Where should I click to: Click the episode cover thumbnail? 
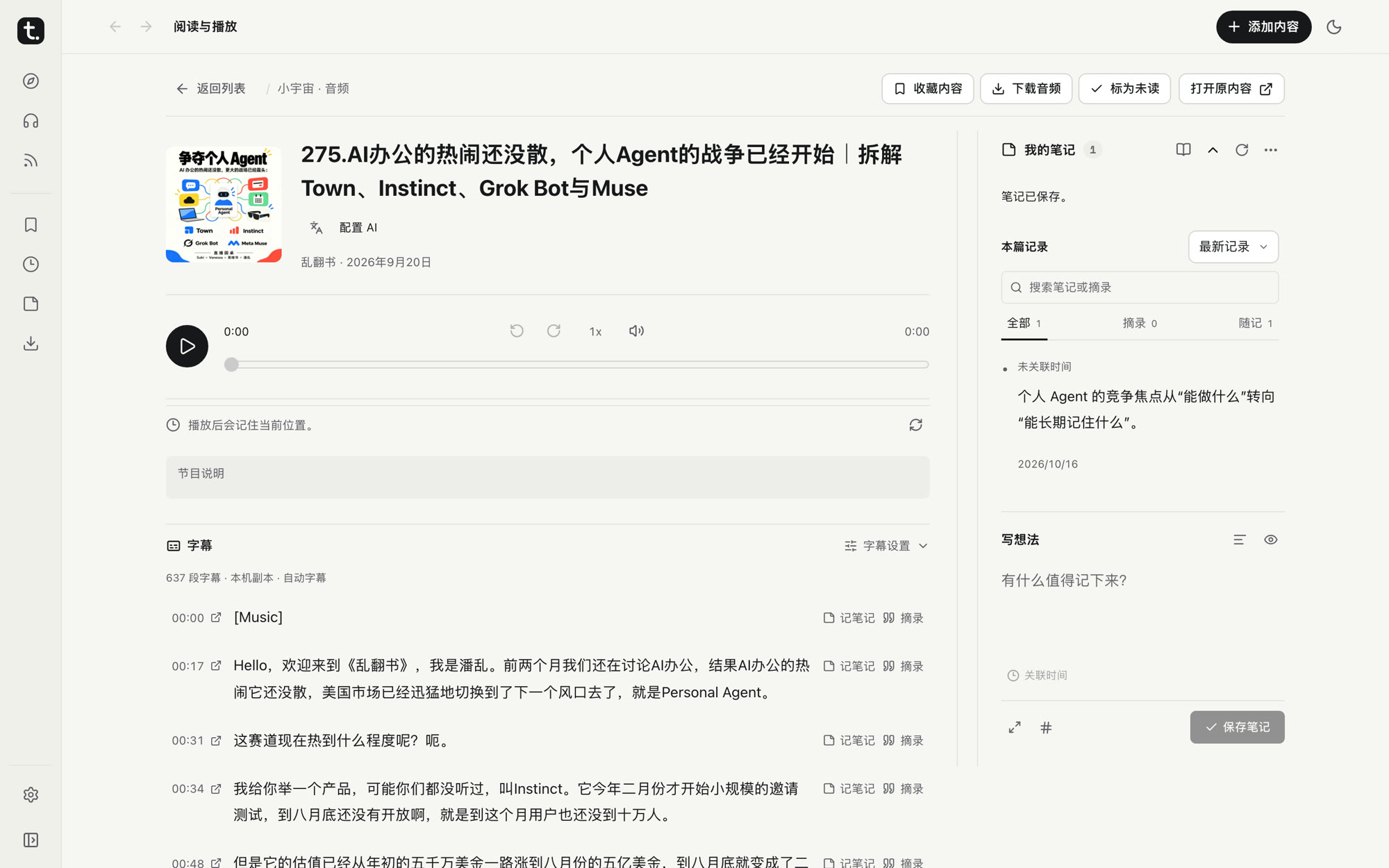click(224, 204)
